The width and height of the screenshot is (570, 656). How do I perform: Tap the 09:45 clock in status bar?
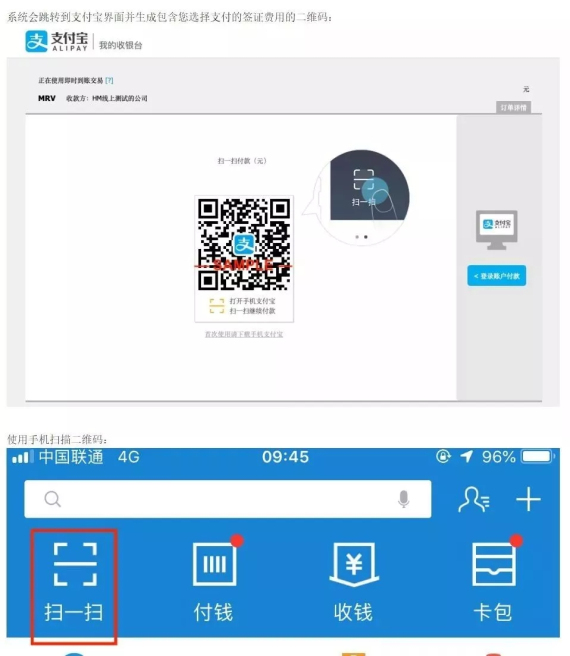tap(285, 457)
